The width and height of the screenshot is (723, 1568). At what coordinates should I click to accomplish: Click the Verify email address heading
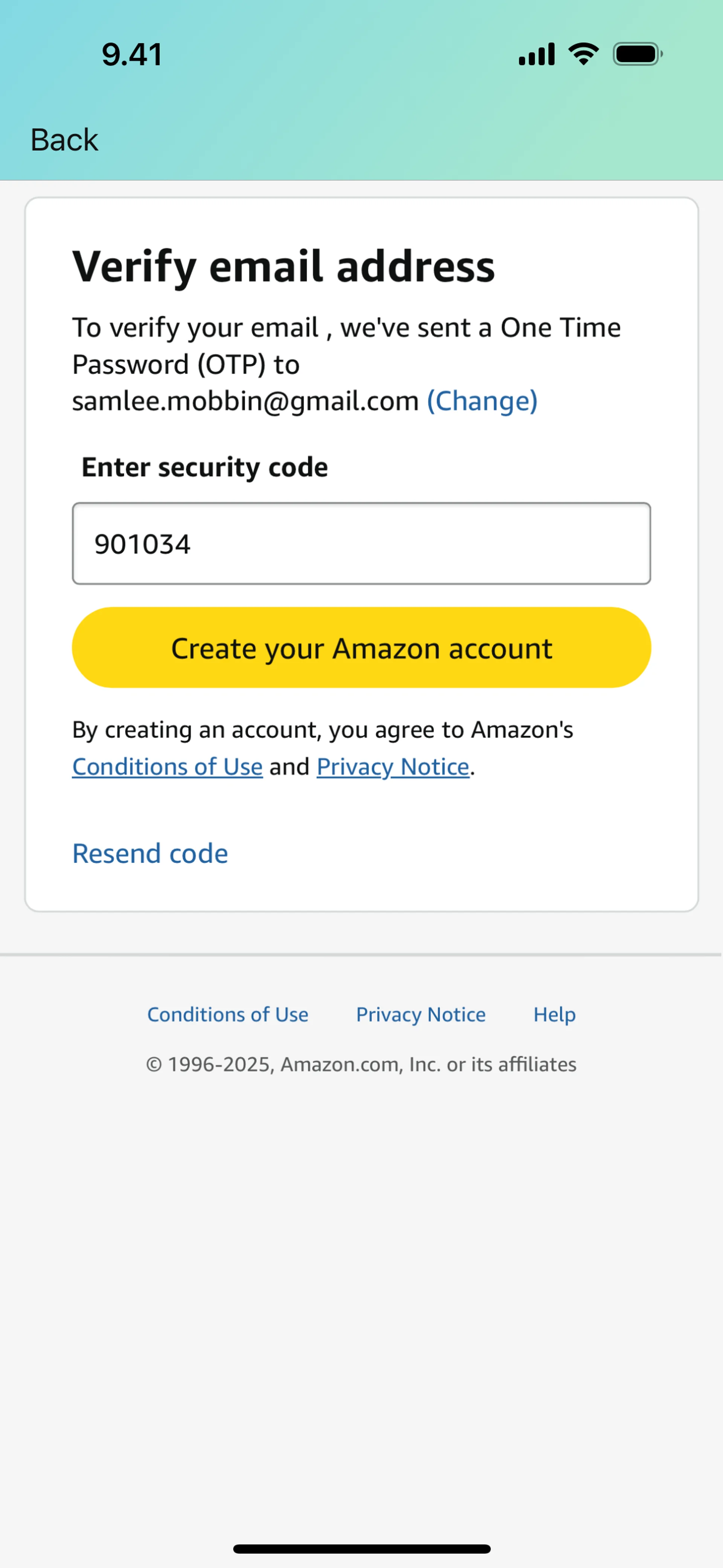pos(284,267)
